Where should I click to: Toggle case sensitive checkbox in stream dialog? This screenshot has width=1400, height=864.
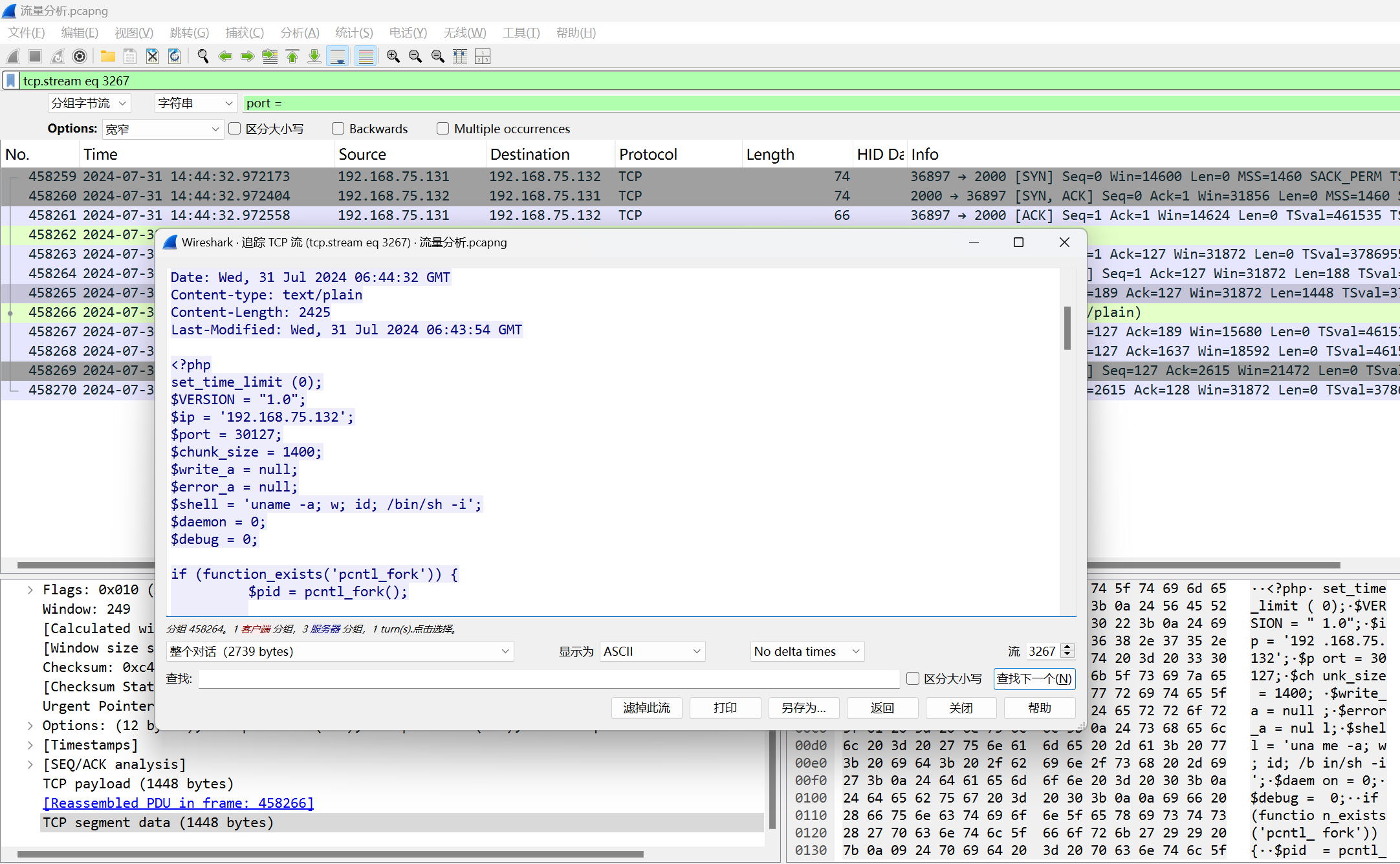click(913, 678)
